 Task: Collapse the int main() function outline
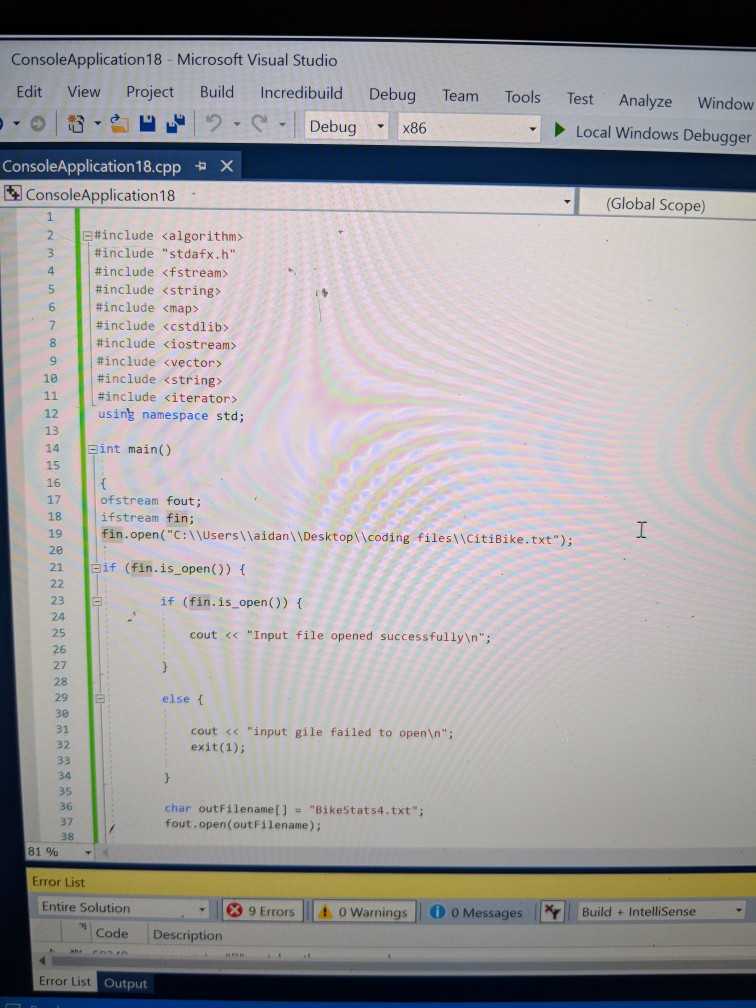pyautogui.click(x=93, y=449)
